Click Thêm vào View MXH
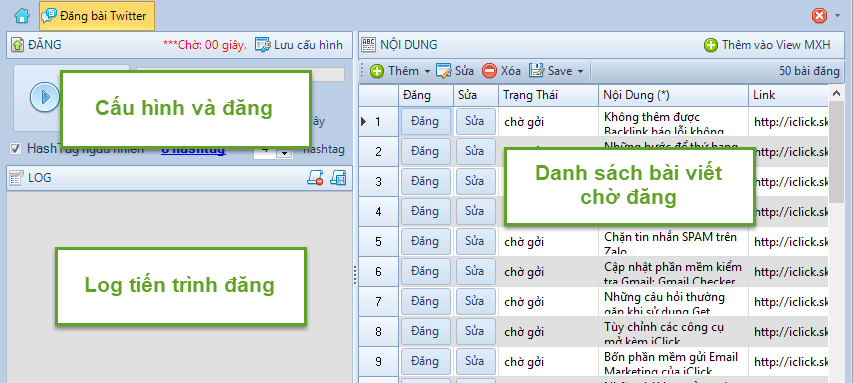 [x=768, y=45]
